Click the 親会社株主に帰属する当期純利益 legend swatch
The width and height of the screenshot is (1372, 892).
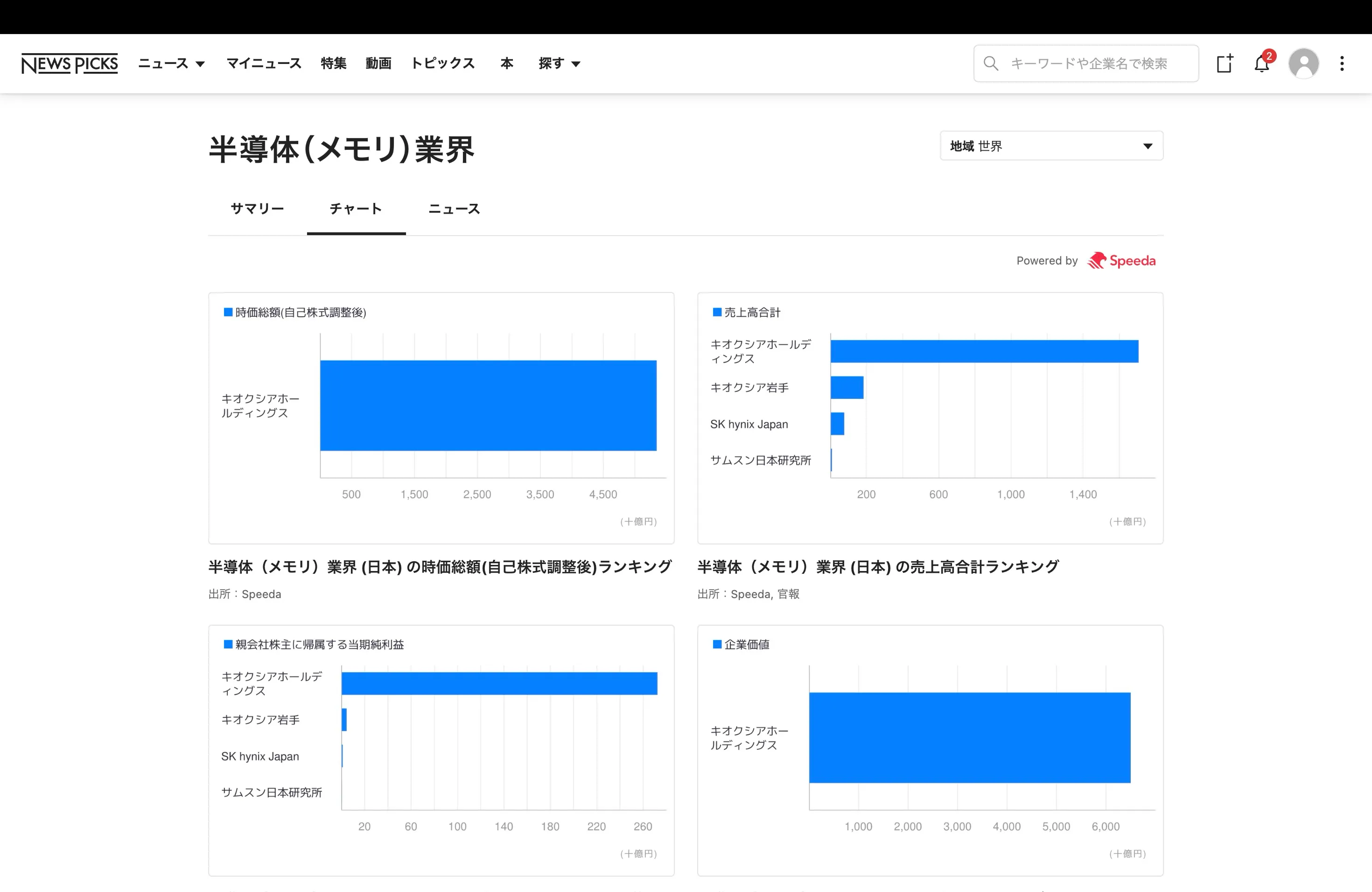point(228,644)
